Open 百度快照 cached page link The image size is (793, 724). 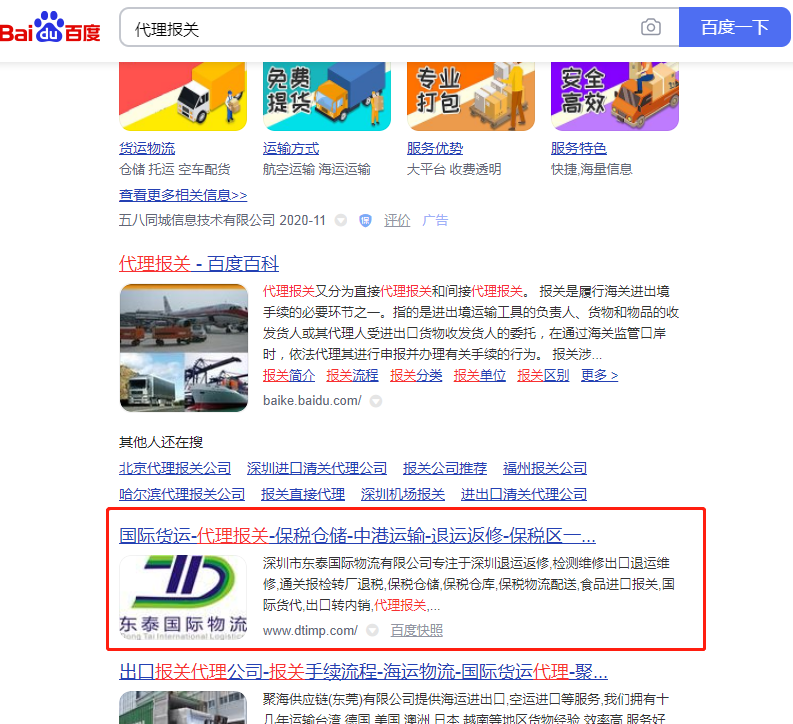[x=417, y=630]
